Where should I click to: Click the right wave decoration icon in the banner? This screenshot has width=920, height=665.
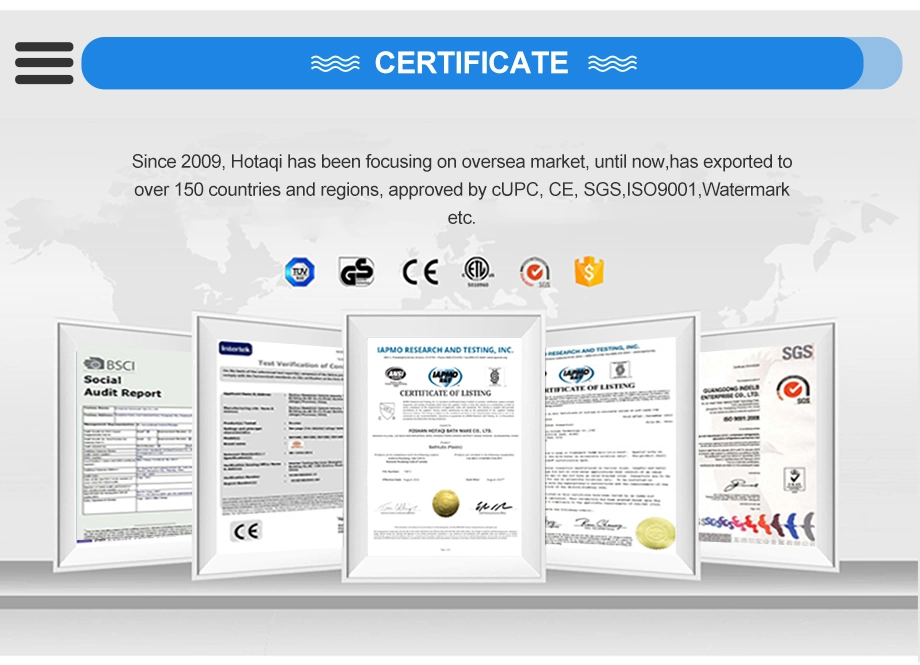coord(613,63)
